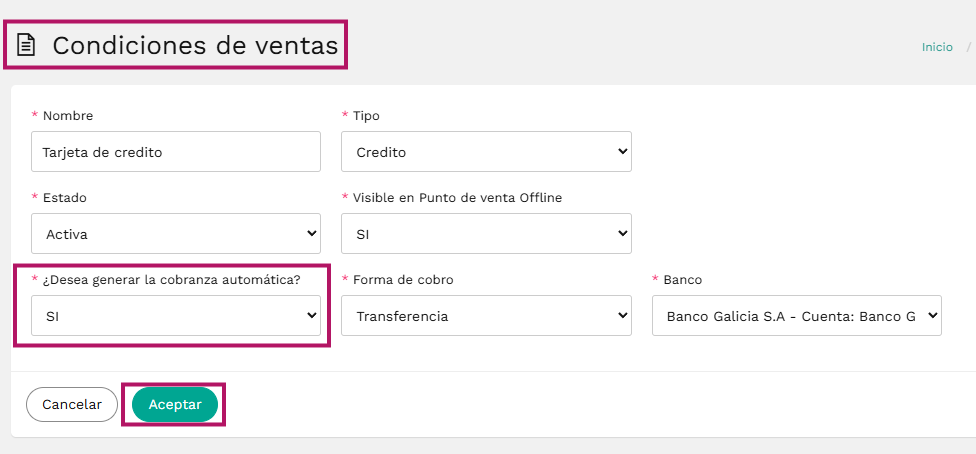Click the Forma de cobro label
976x454 pixels.
point(403,280)
